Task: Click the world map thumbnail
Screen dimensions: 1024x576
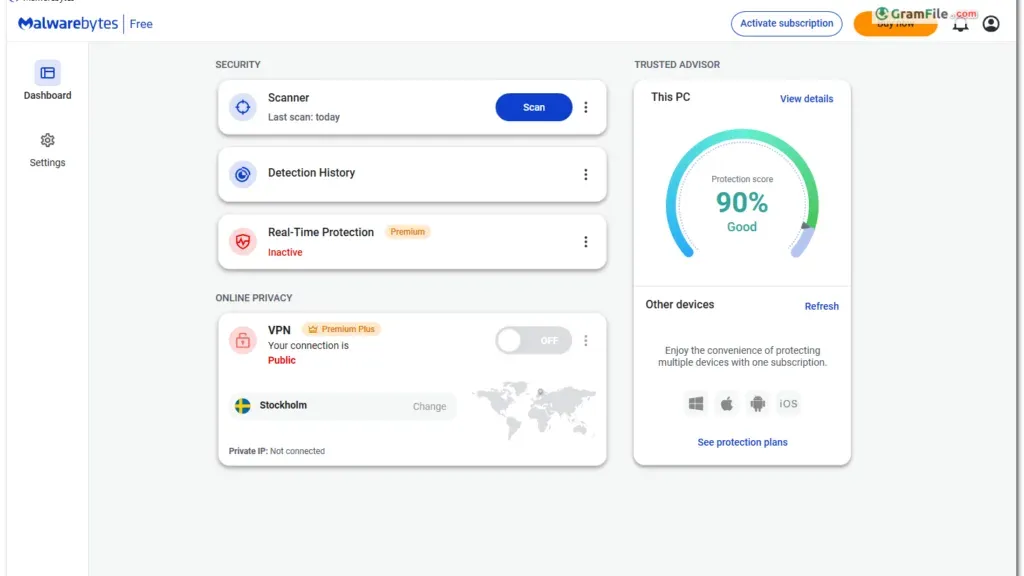Action: point(534,410)
